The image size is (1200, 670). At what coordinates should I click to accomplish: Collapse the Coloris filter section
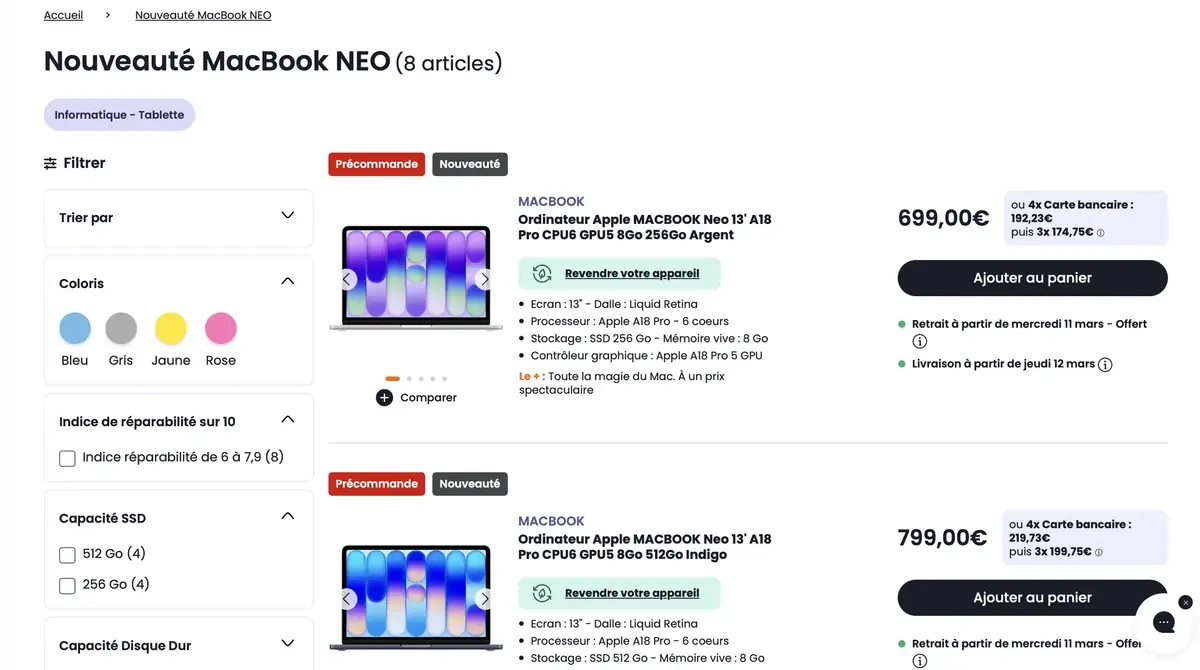pyautogui.click(x=287, y=282)
